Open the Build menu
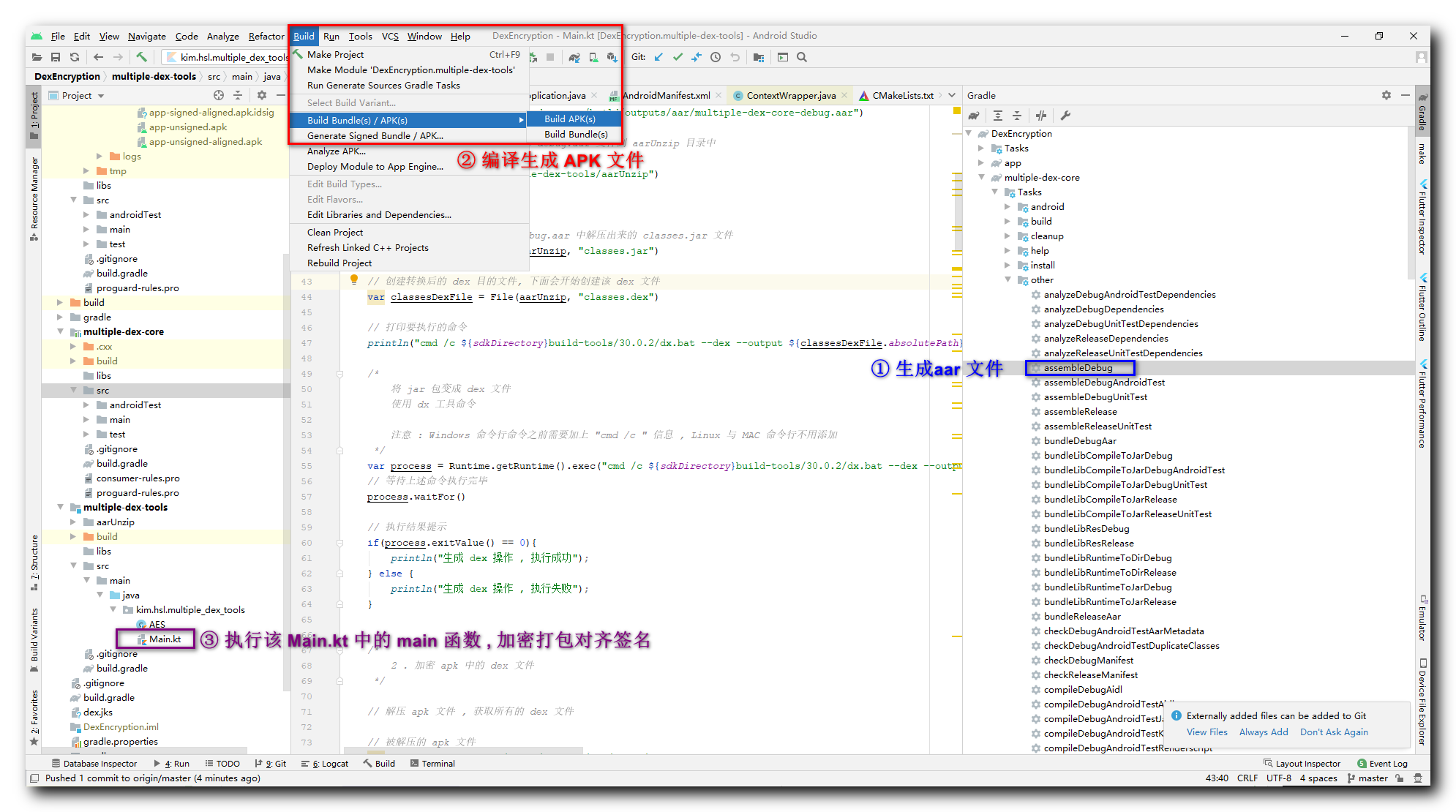This screenshot has width=1456, height=812. [x=304, y=36]
